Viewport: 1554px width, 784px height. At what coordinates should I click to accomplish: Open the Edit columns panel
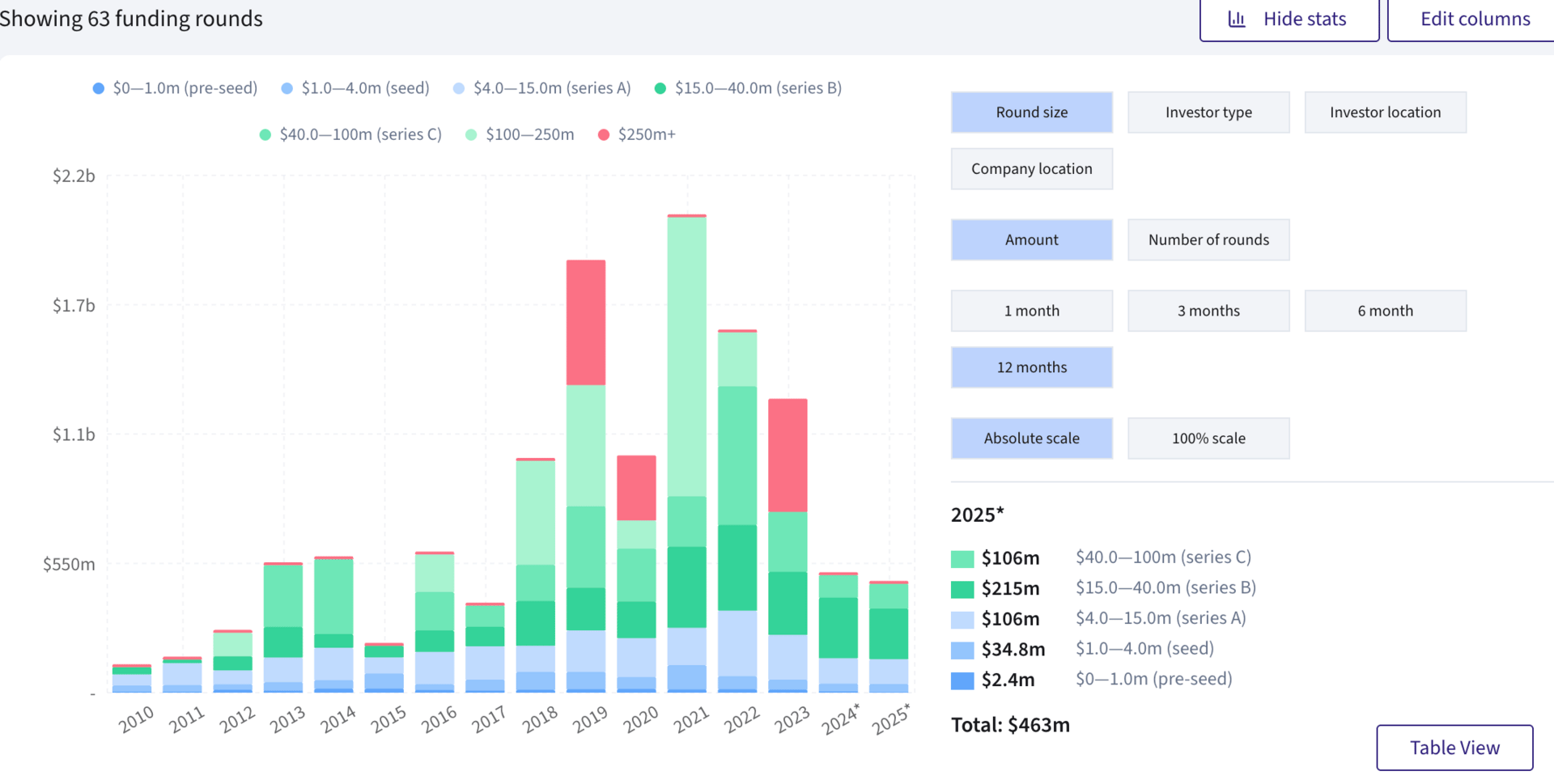(1474, 19)
